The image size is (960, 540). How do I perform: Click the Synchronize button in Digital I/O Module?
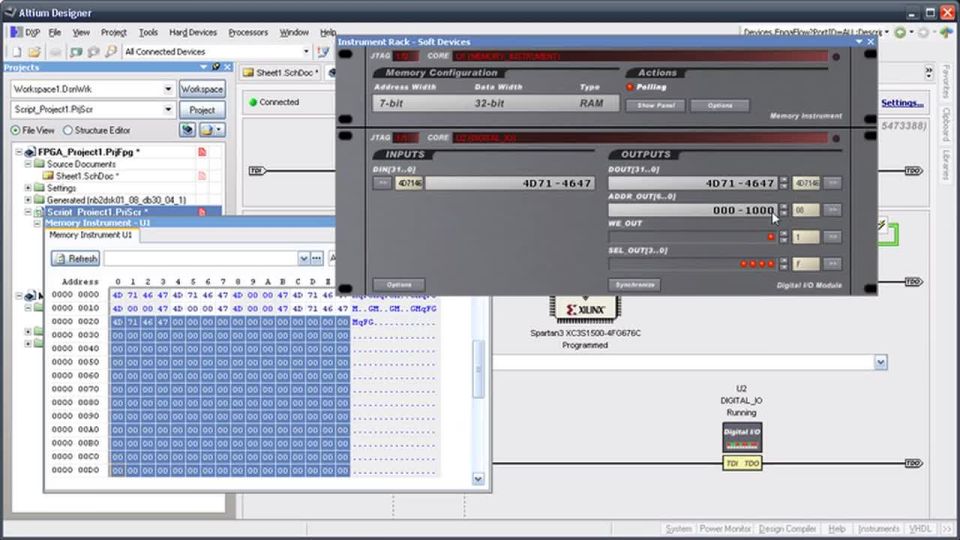(634, 285)
